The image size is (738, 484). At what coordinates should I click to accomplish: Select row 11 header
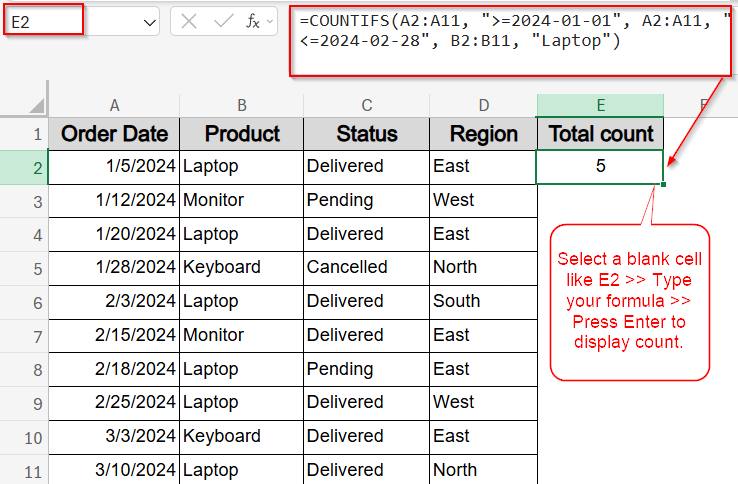point(24,470)
